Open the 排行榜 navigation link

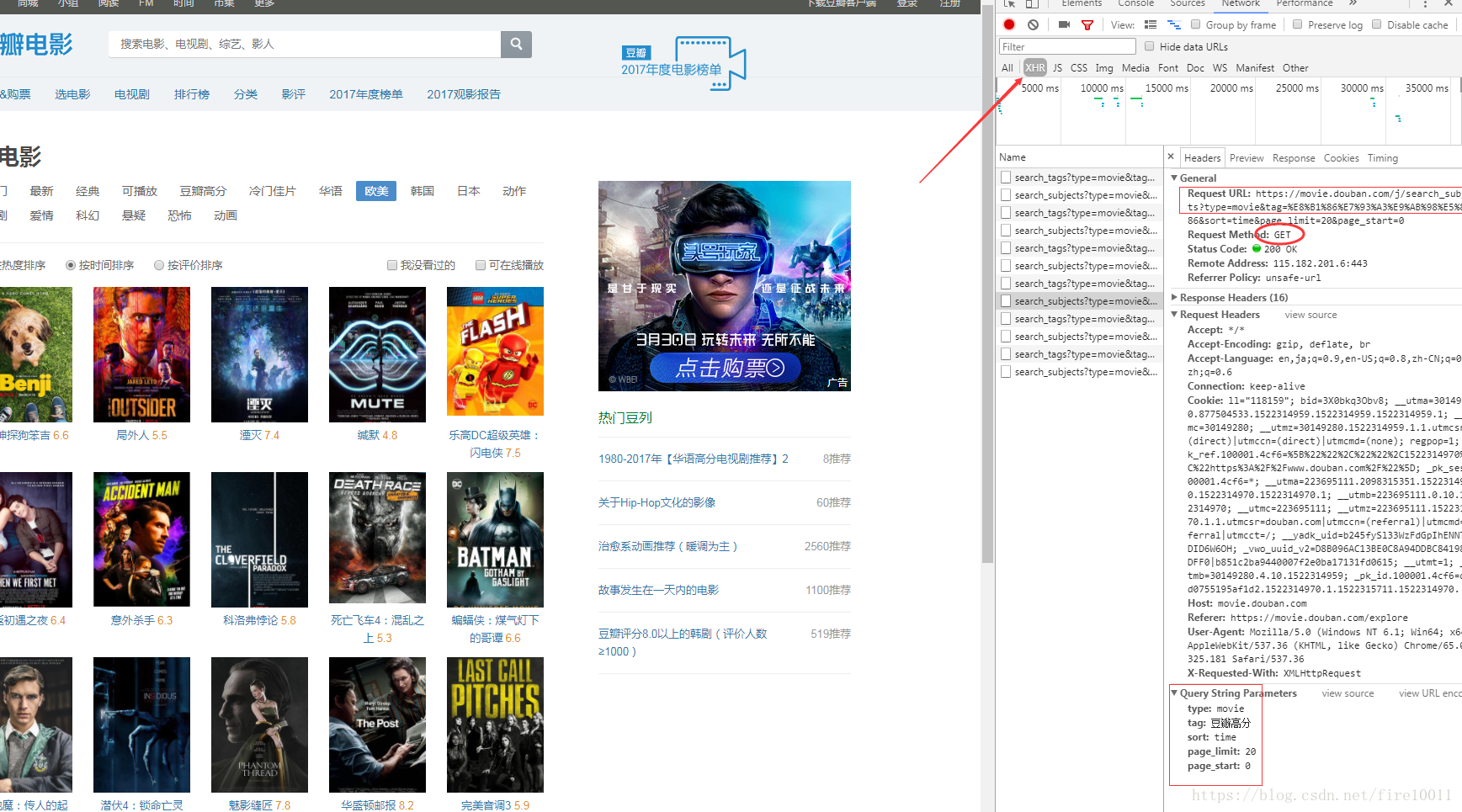(x=192, y=94)
